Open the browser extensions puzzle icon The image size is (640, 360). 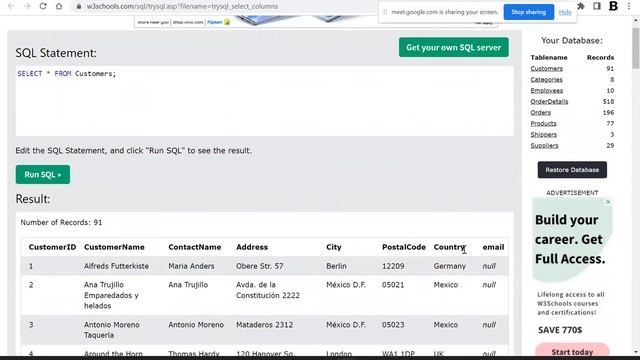581,6
